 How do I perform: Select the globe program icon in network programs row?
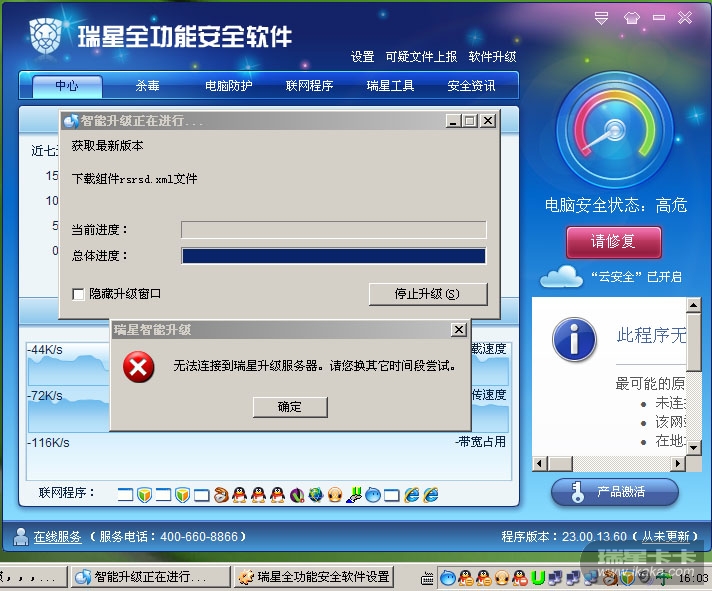tap(316, 495)
